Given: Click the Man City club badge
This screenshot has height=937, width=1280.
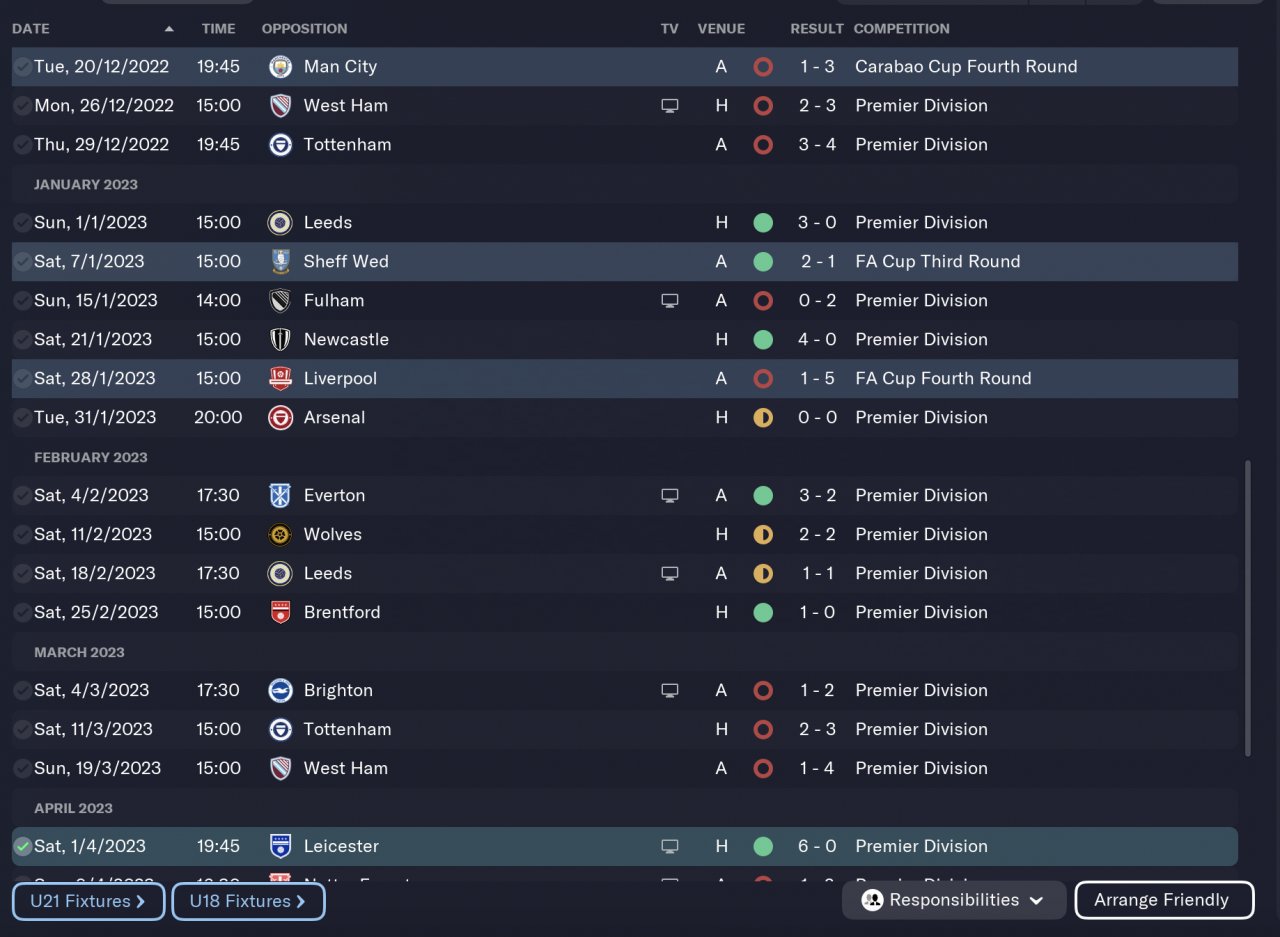Looking at the screenshot, I should [281, 67].
